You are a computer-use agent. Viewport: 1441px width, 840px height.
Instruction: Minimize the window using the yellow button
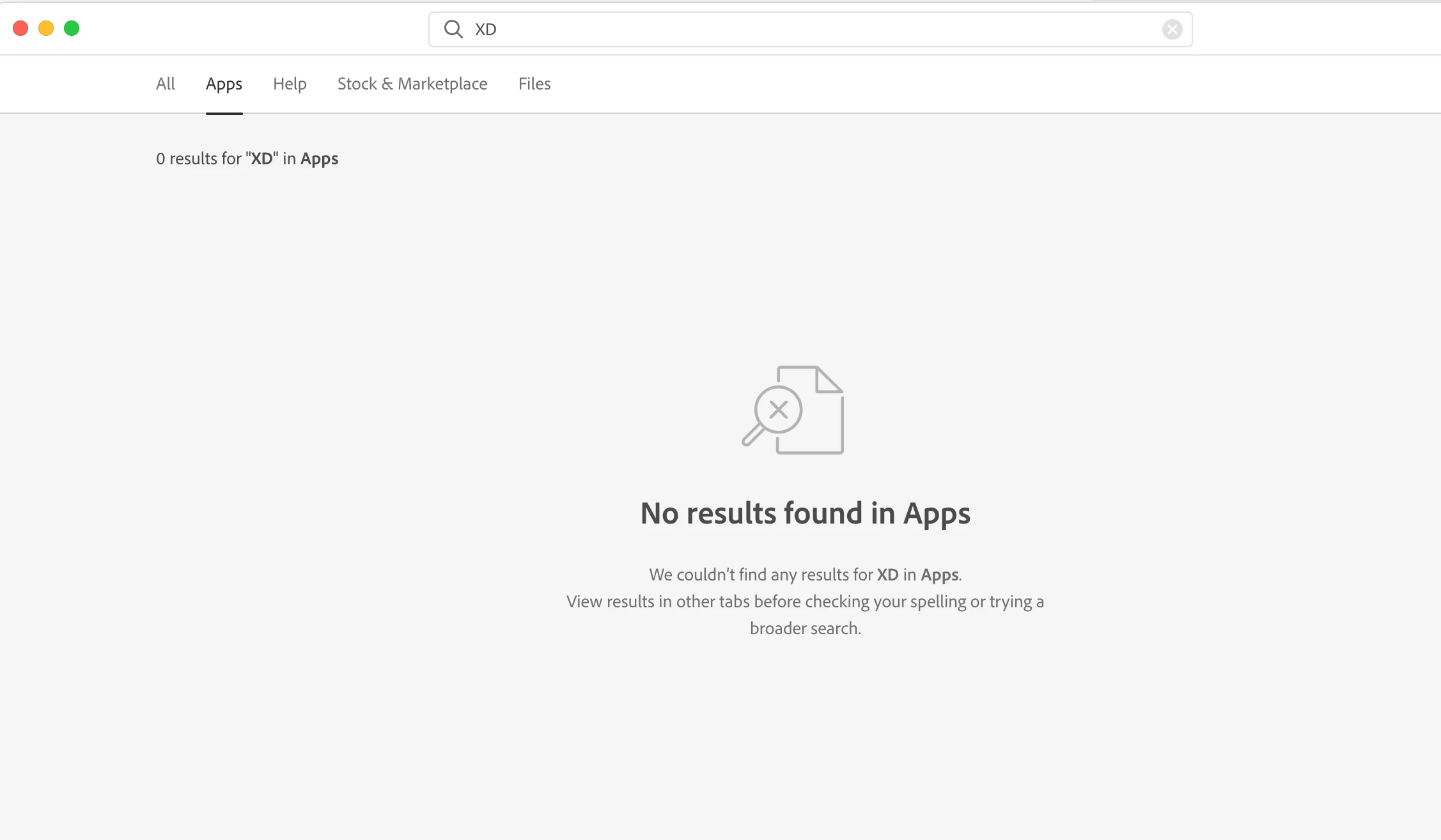(46, 28)
